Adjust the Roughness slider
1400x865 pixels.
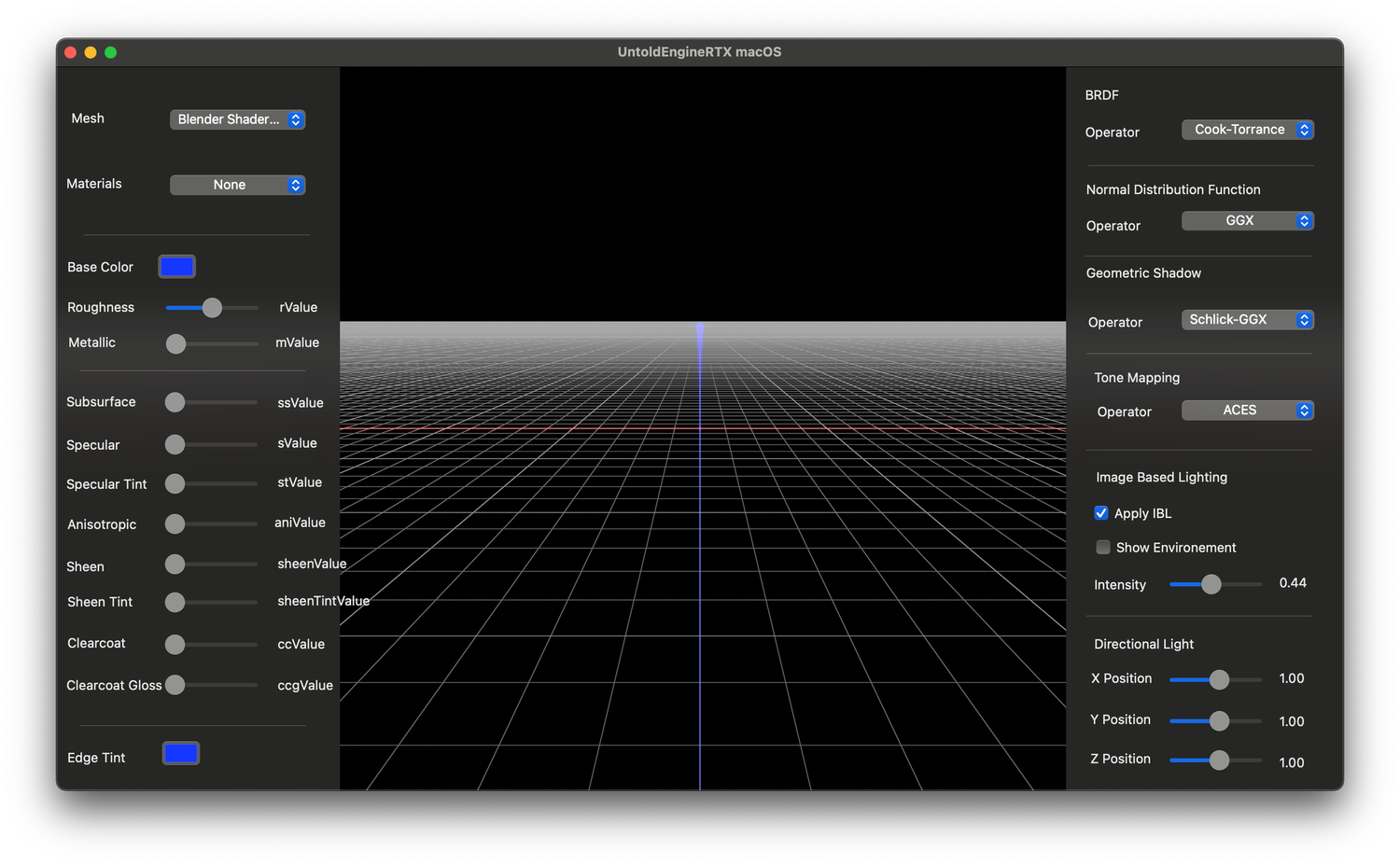tap(212, 307)
